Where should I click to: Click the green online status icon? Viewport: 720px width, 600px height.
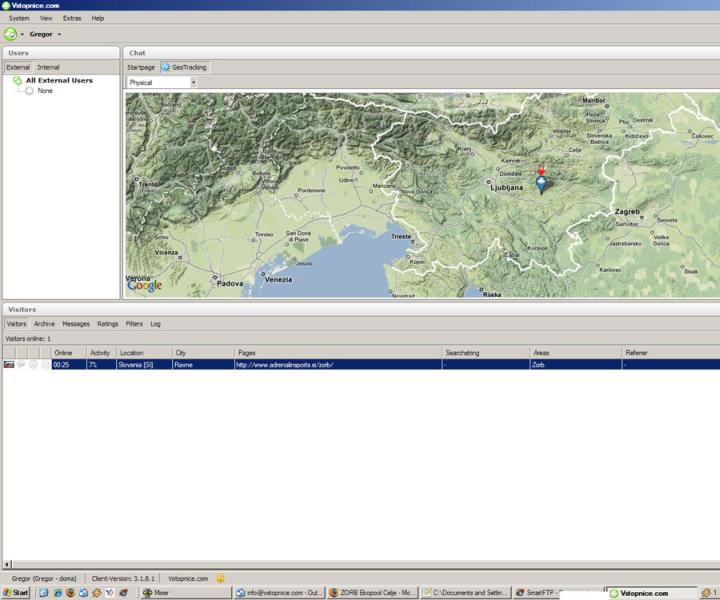pyautogui.click(x=10, y=34)
